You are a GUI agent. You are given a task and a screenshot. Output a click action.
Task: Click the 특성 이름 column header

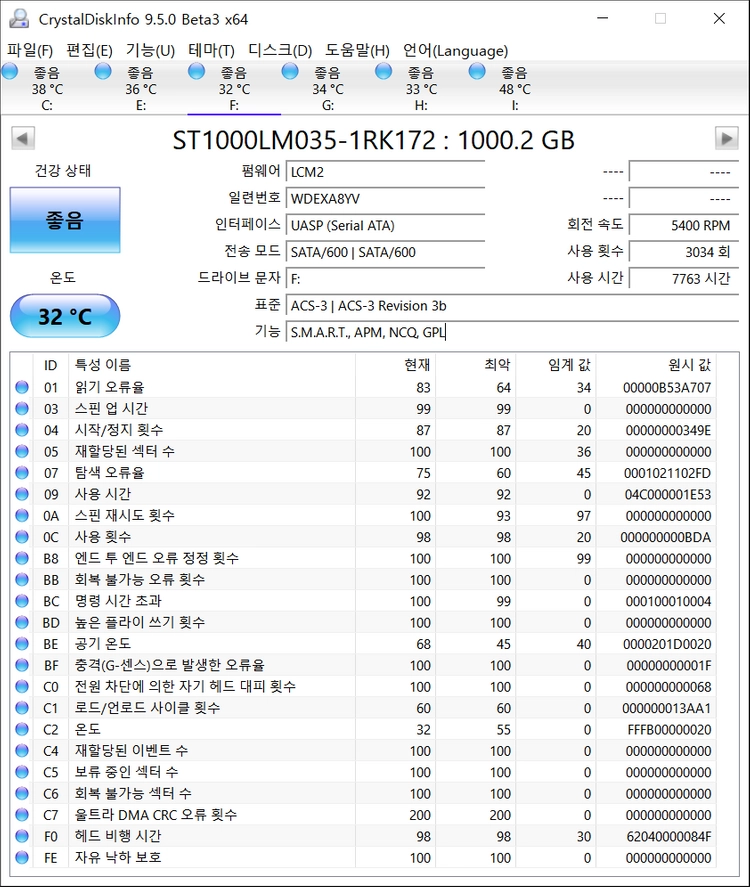[x=212, y=365]
